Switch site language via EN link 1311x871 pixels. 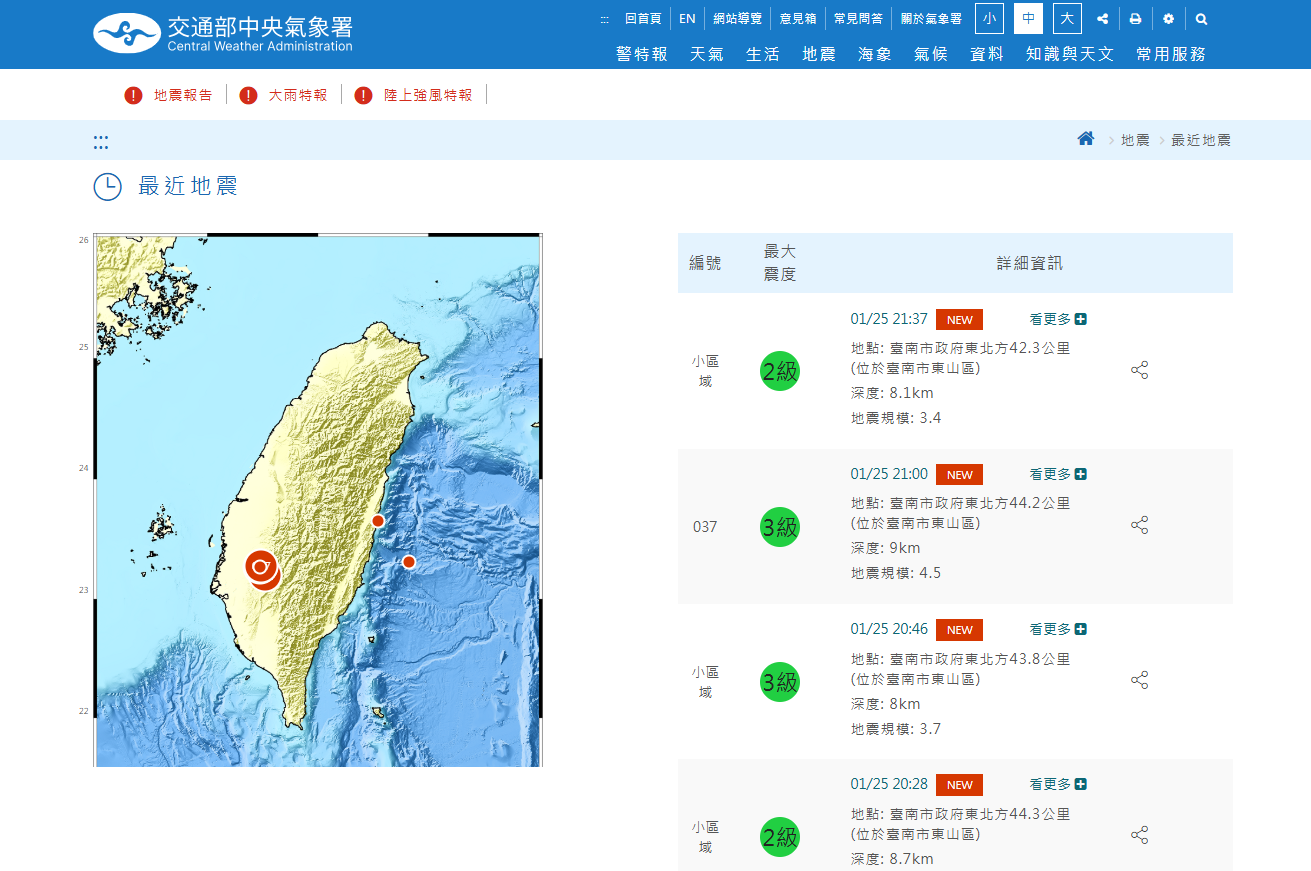687,19
